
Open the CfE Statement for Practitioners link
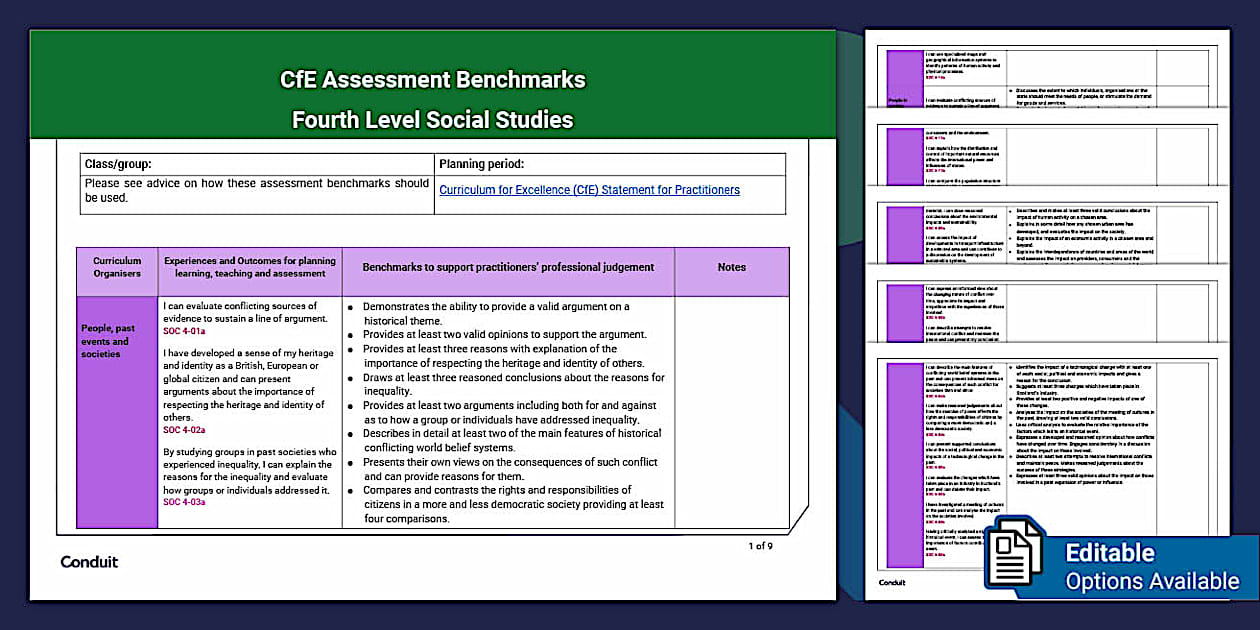click(589, 190)
